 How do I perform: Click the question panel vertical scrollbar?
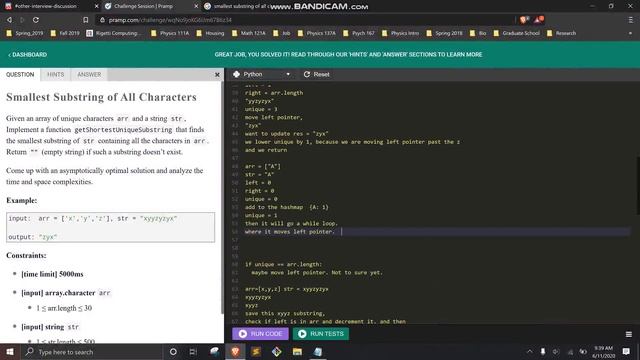[222, 197]
